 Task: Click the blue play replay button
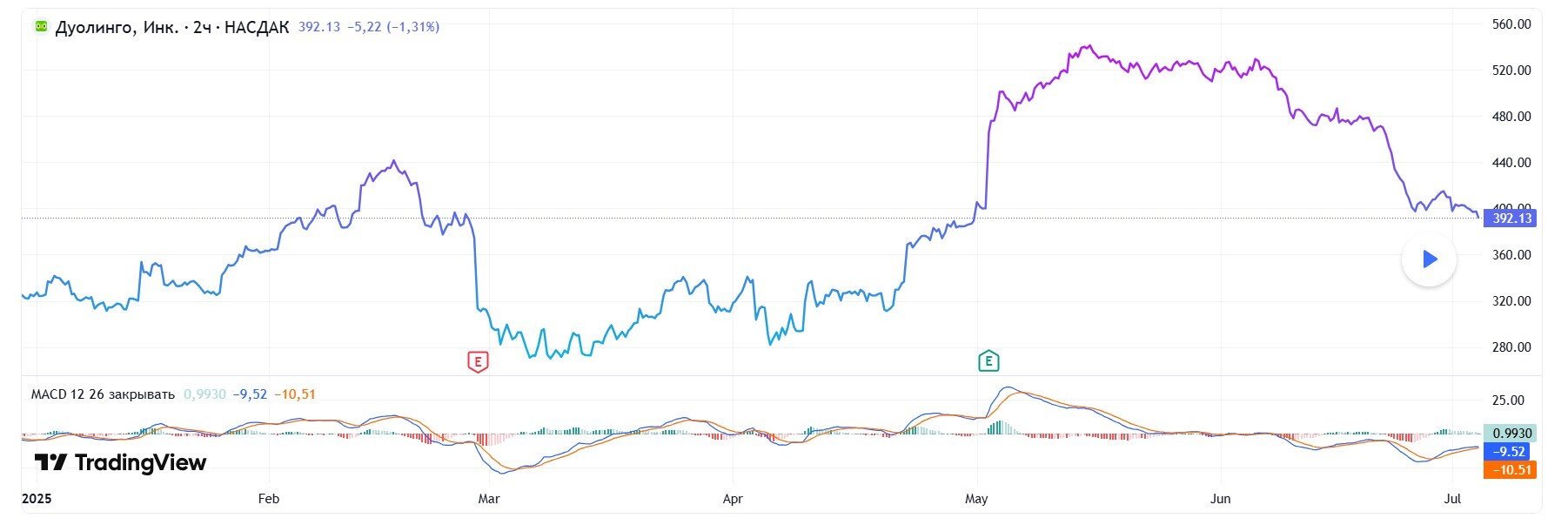point(1429,259)
